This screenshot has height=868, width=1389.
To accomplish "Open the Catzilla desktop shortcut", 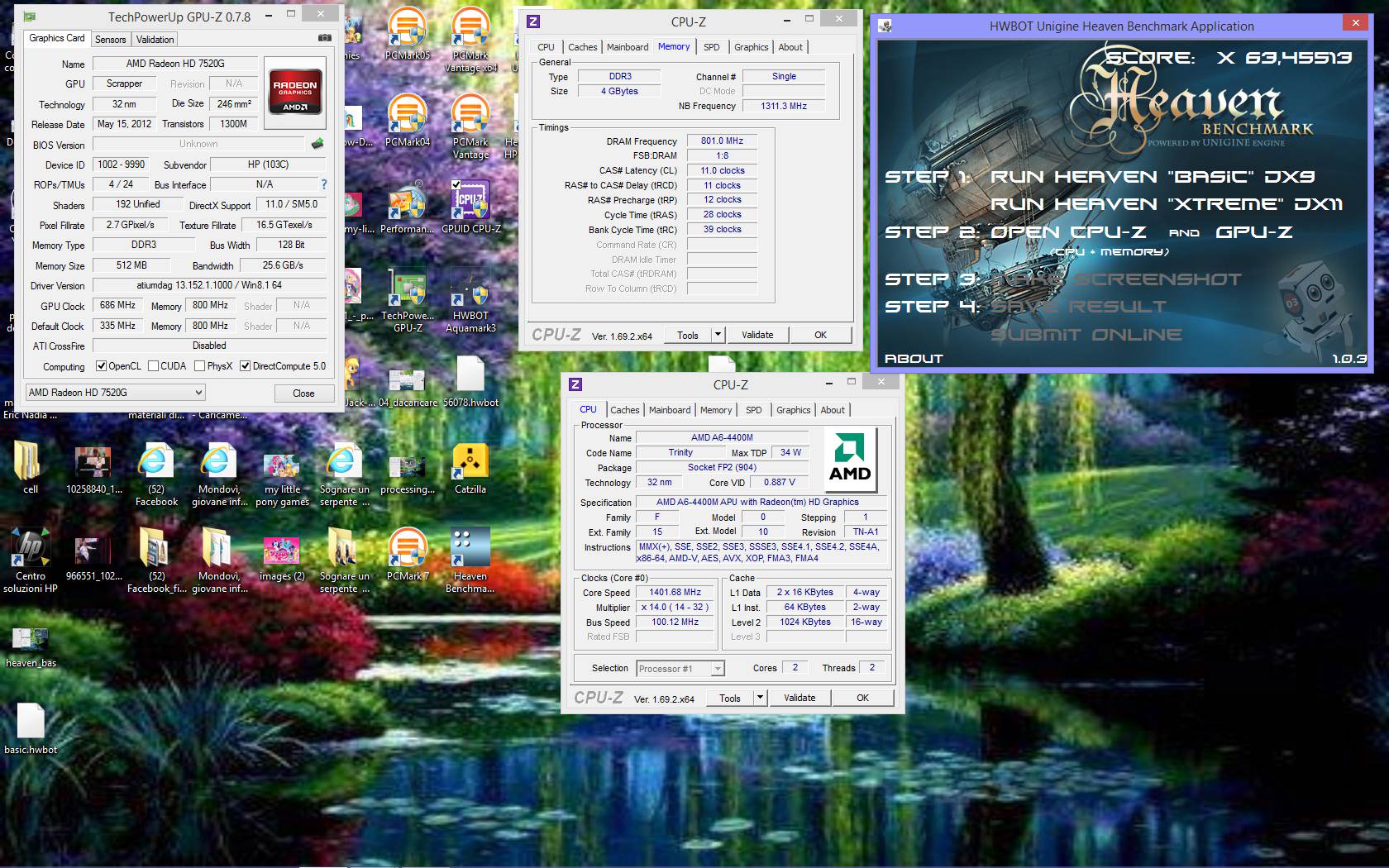I will pos(470,469).
